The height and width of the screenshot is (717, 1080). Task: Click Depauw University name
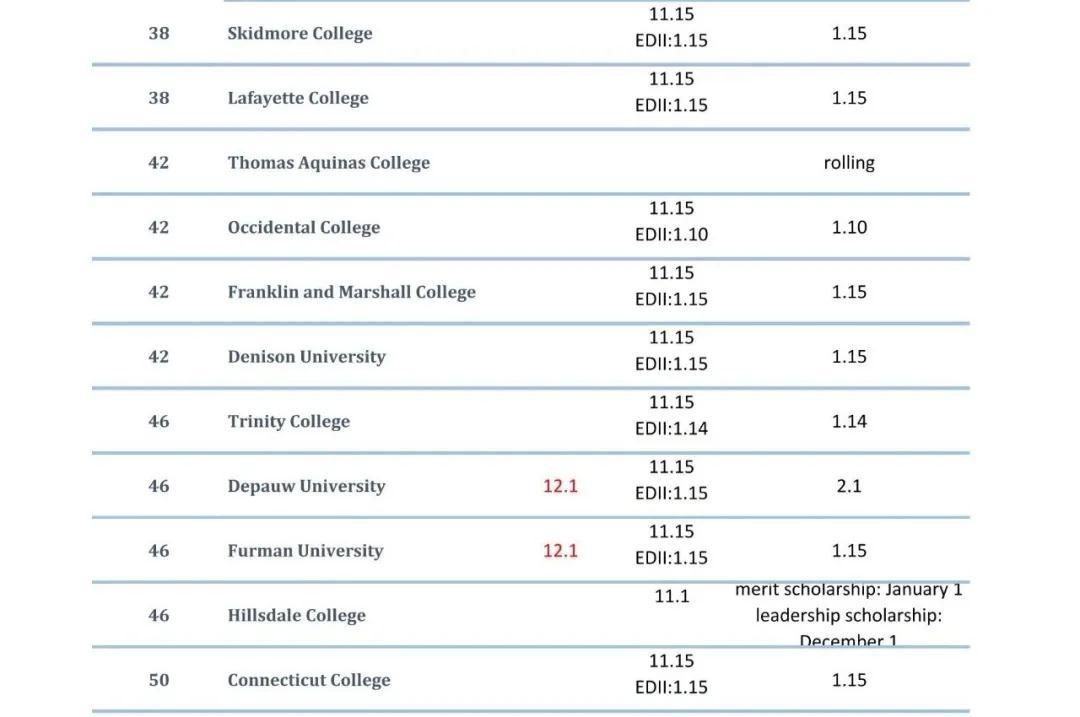(x=307, y=486)
